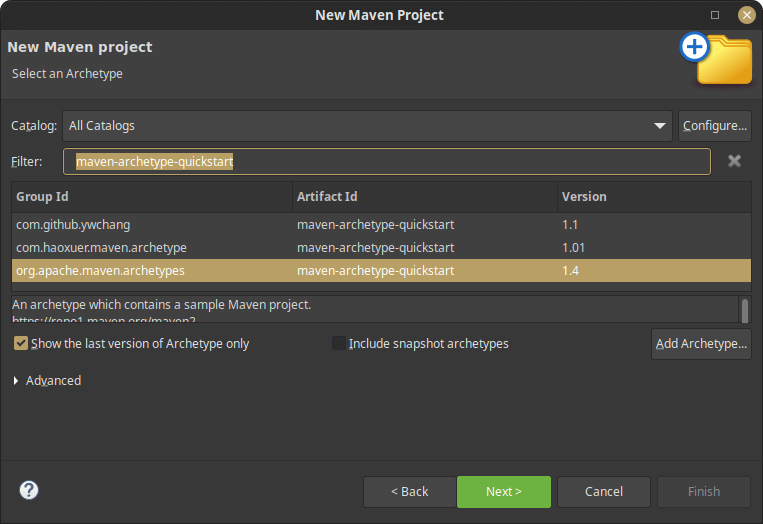The image size is (763, 524).
Task: Select the com.haoxuer.maven.archetype row
Action: pyautogui.click(x=381, y=248)
